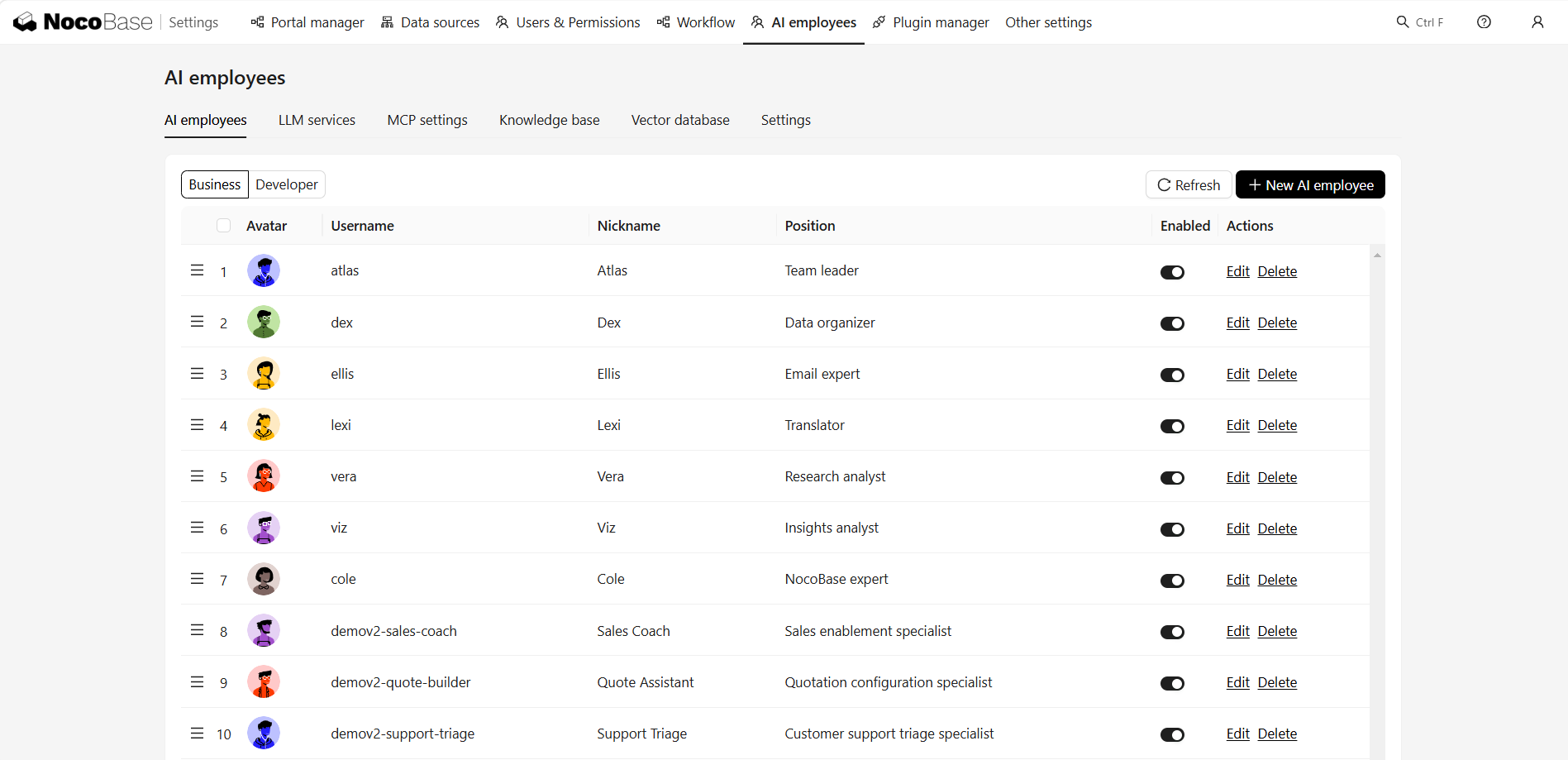
Task: Open Users & Permissions menu
Action: [x=568, y=22]
